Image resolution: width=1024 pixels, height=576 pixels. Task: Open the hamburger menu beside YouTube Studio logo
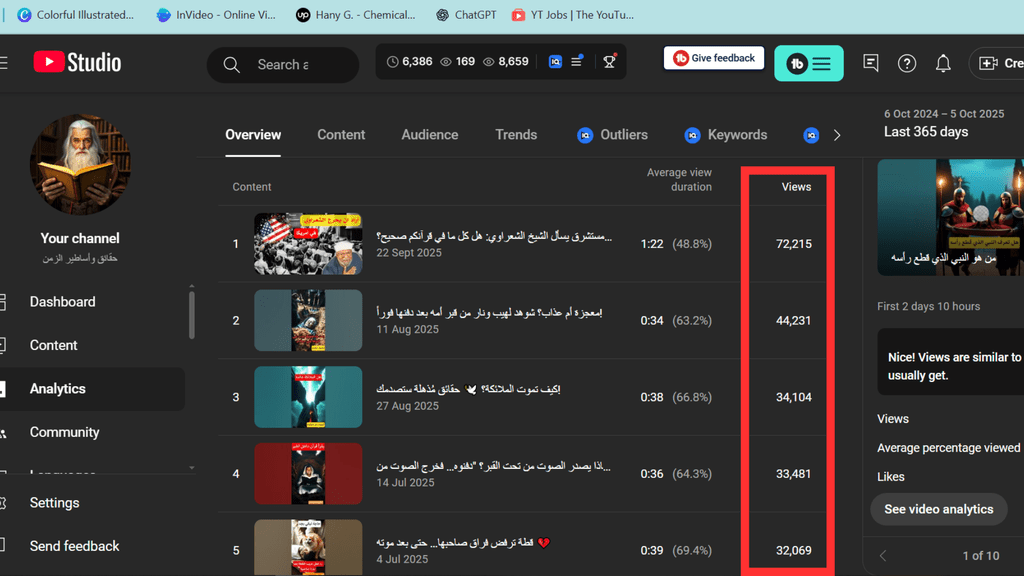pos(4,63)
